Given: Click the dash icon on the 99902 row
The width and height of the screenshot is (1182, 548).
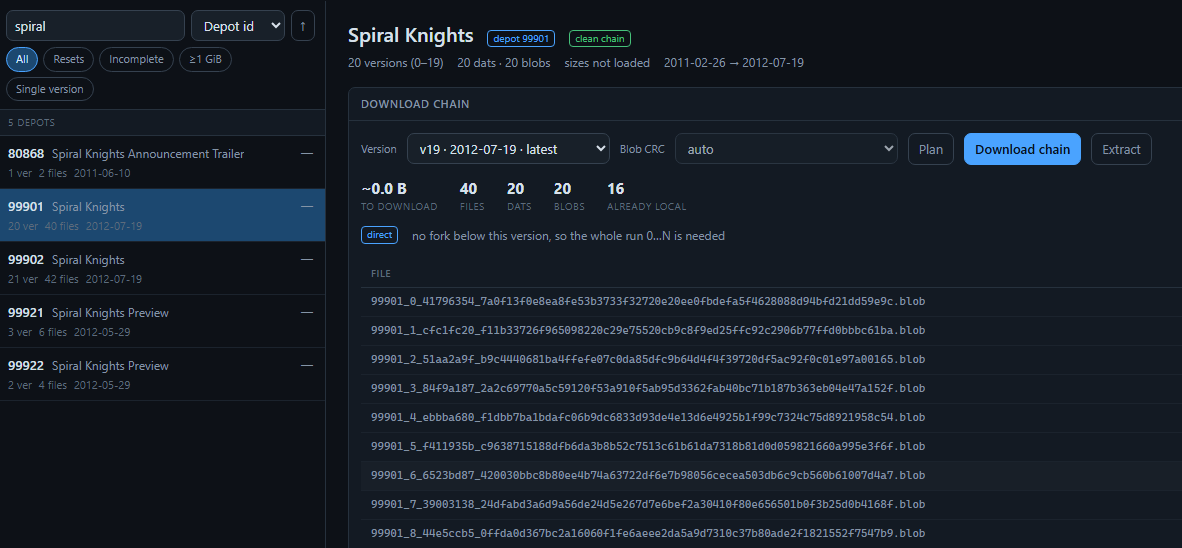Looking at the screenshot, I should (307, 259).
